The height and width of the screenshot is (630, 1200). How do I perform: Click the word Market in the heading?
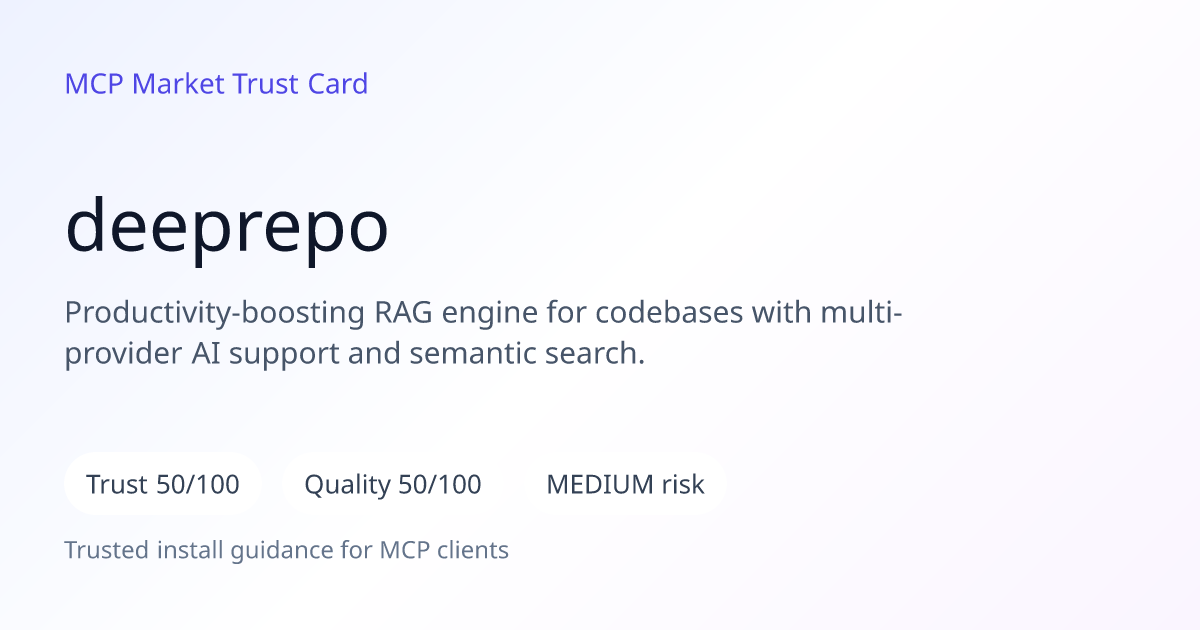point(178,84)
